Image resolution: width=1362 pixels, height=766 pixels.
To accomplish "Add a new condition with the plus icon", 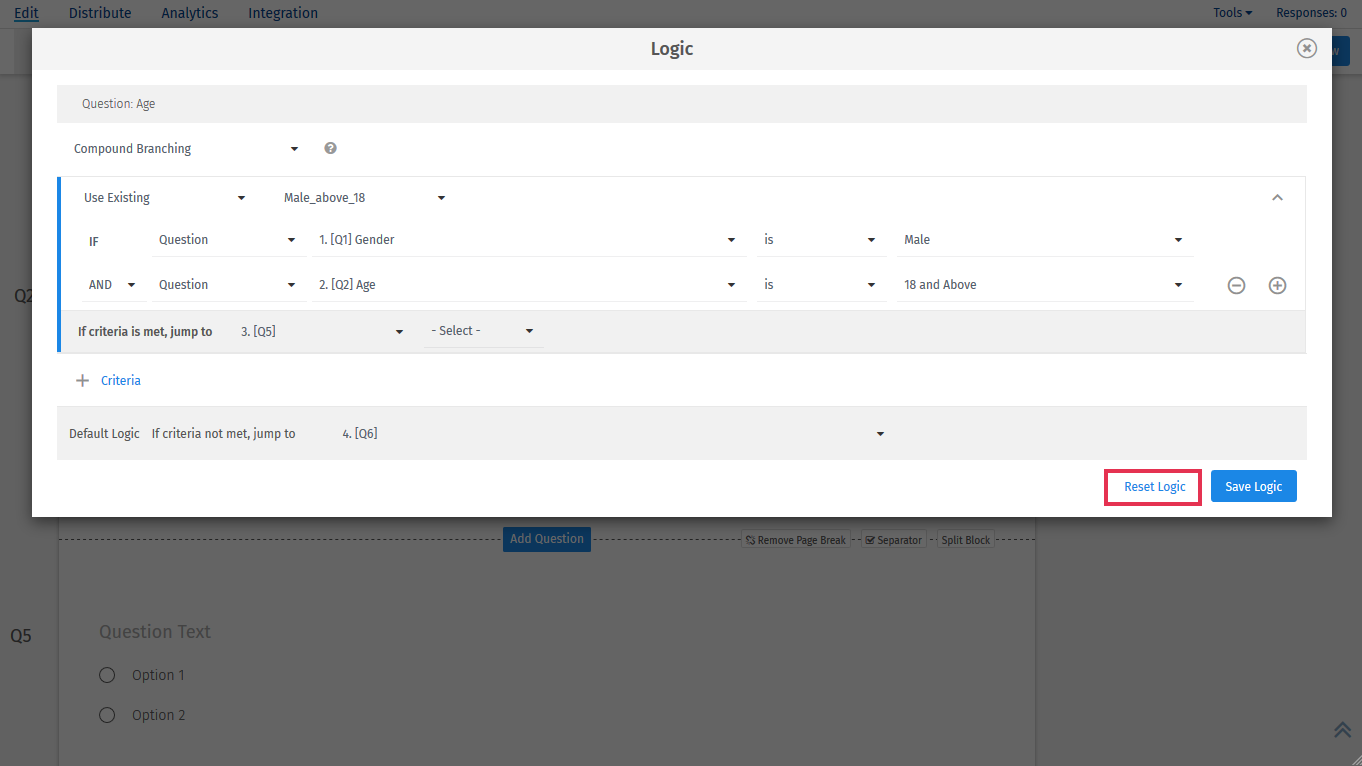I will [x=1277, y=285].
